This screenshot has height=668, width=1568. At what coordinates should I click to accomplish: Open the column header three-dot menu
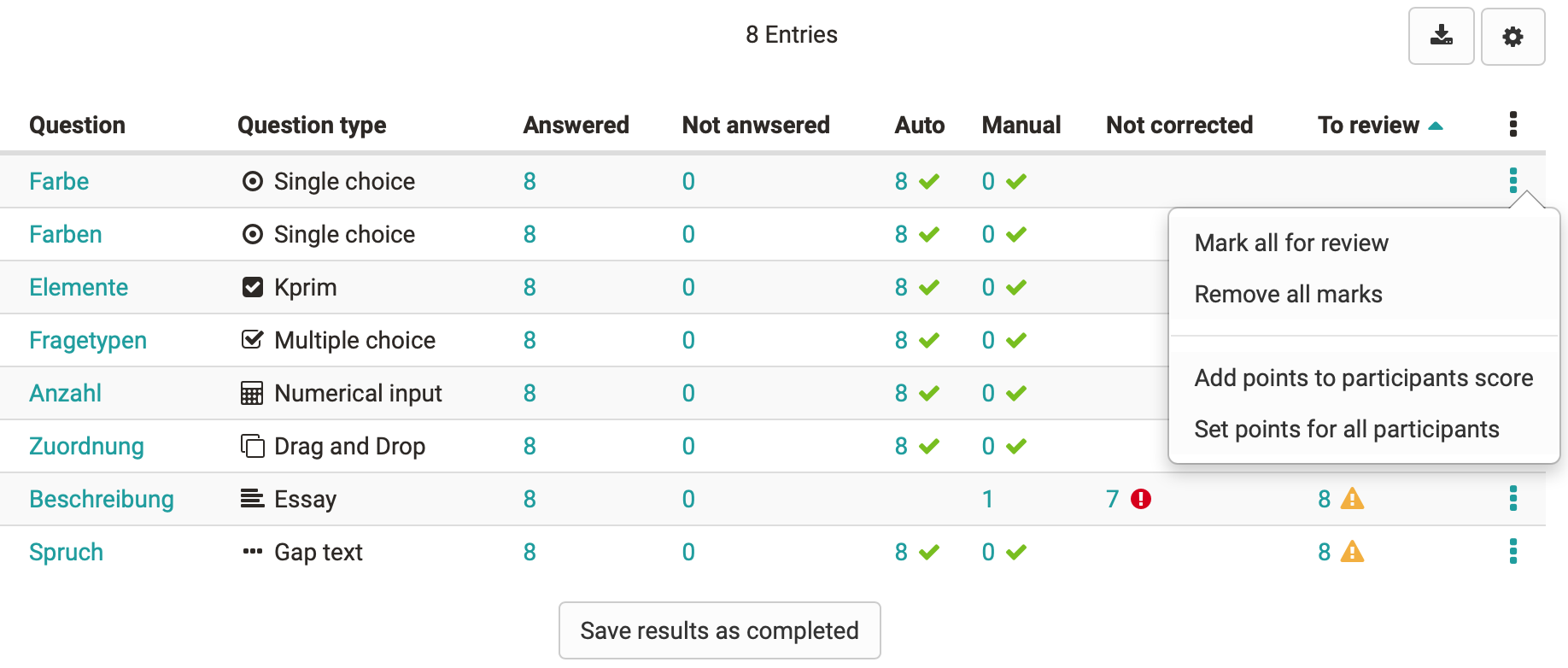(x=1512, y=125)
